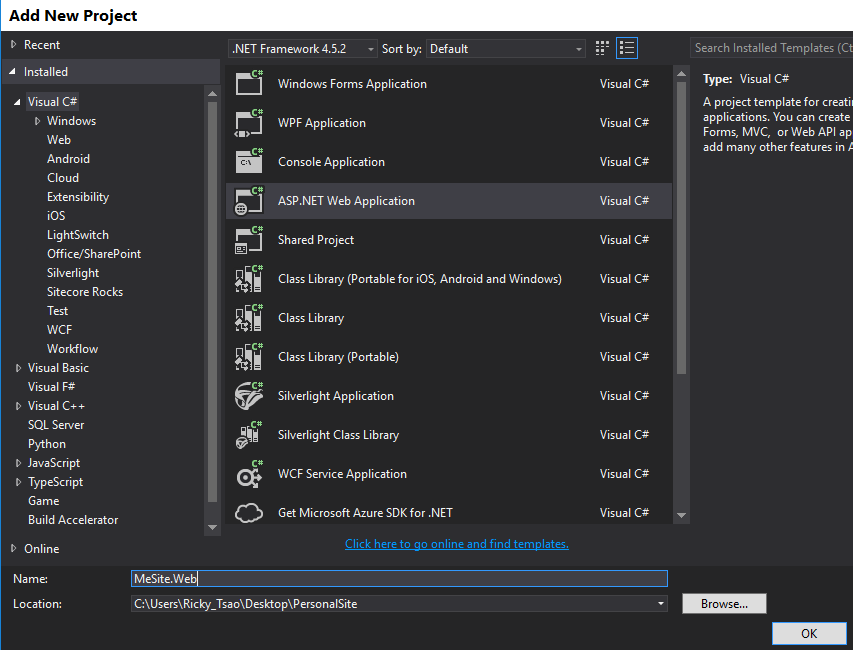Select the LightSwitch category
853x650 pixels.
tap(78, 235)
